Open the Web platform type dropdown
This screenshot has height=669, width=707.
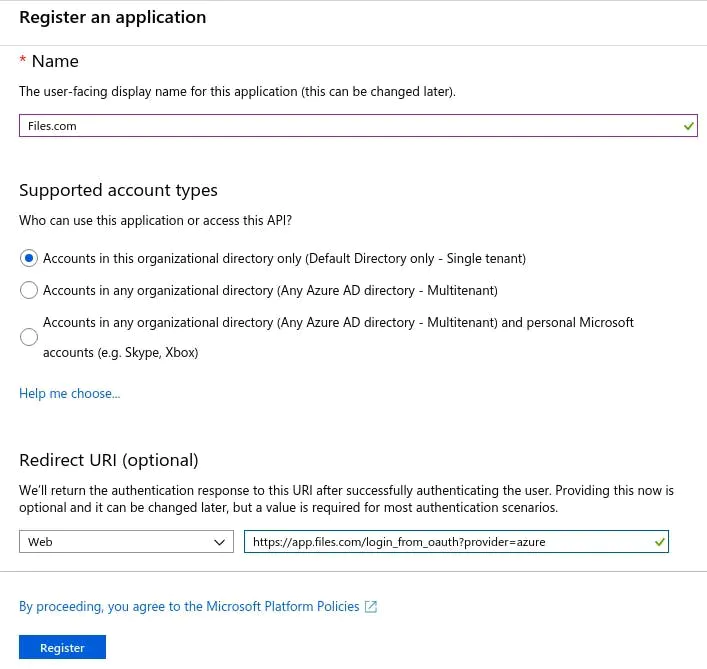[x=126, y=541]
